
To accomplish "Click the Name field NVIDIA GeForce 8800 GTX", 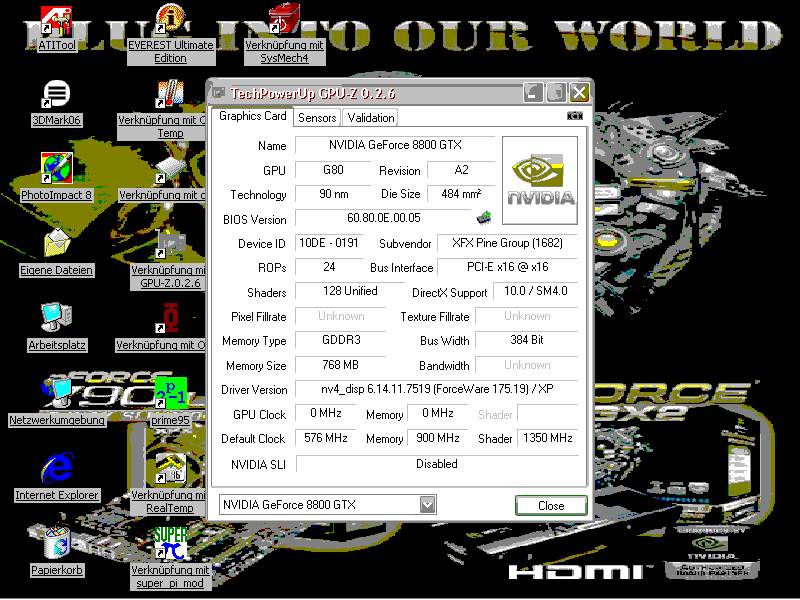I will point(395,145).
